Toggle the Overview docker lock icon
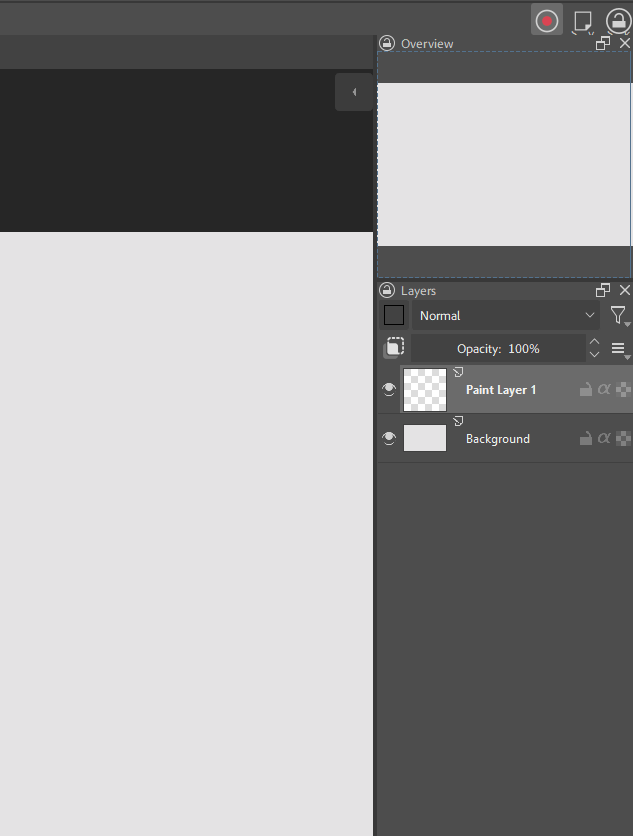The image size is (633, 836). coord(387,43)
